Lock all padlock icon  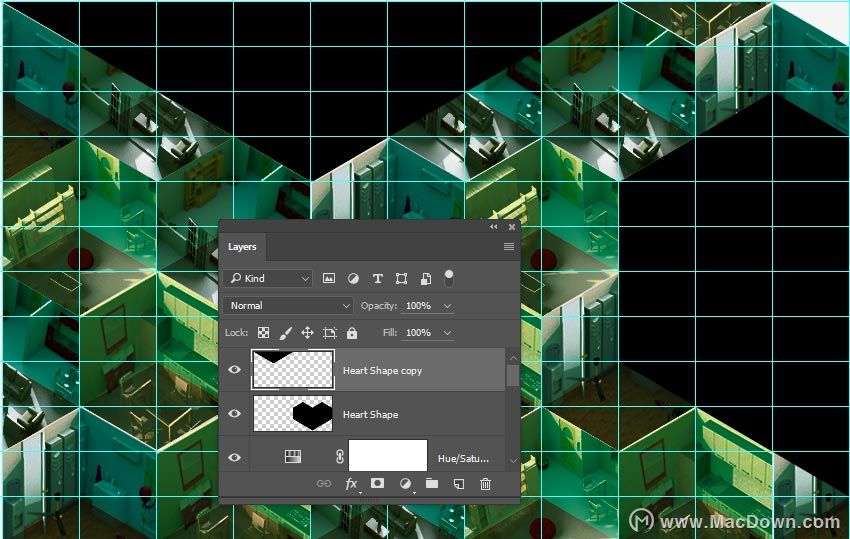coord(352,332)
